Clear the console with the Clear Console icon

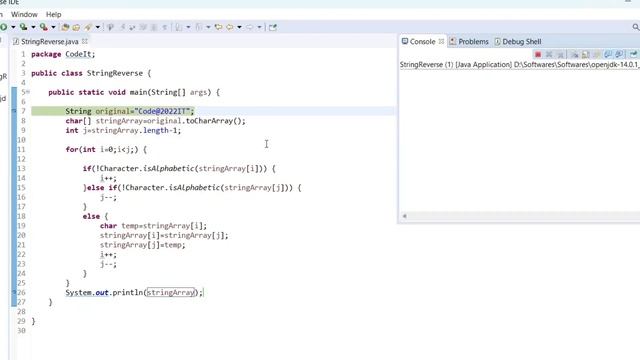575,54
